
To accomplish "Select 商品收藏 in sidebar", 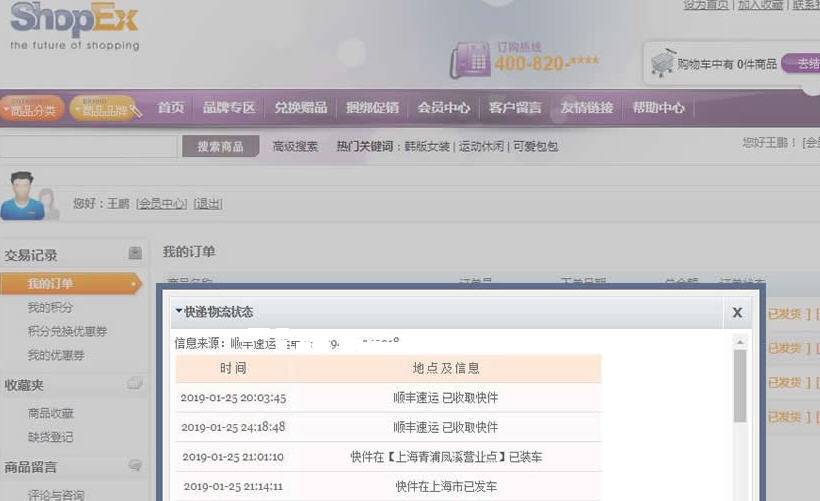I will 50,413.
